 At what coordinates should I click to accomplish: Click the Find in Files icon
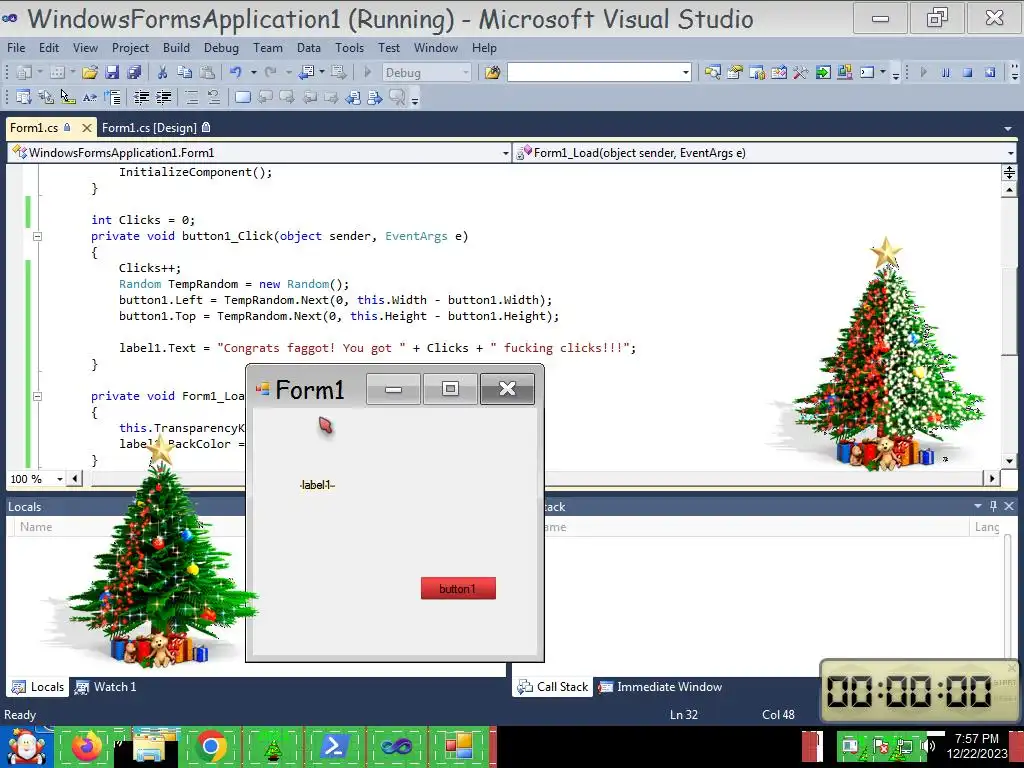coord(492,72)
